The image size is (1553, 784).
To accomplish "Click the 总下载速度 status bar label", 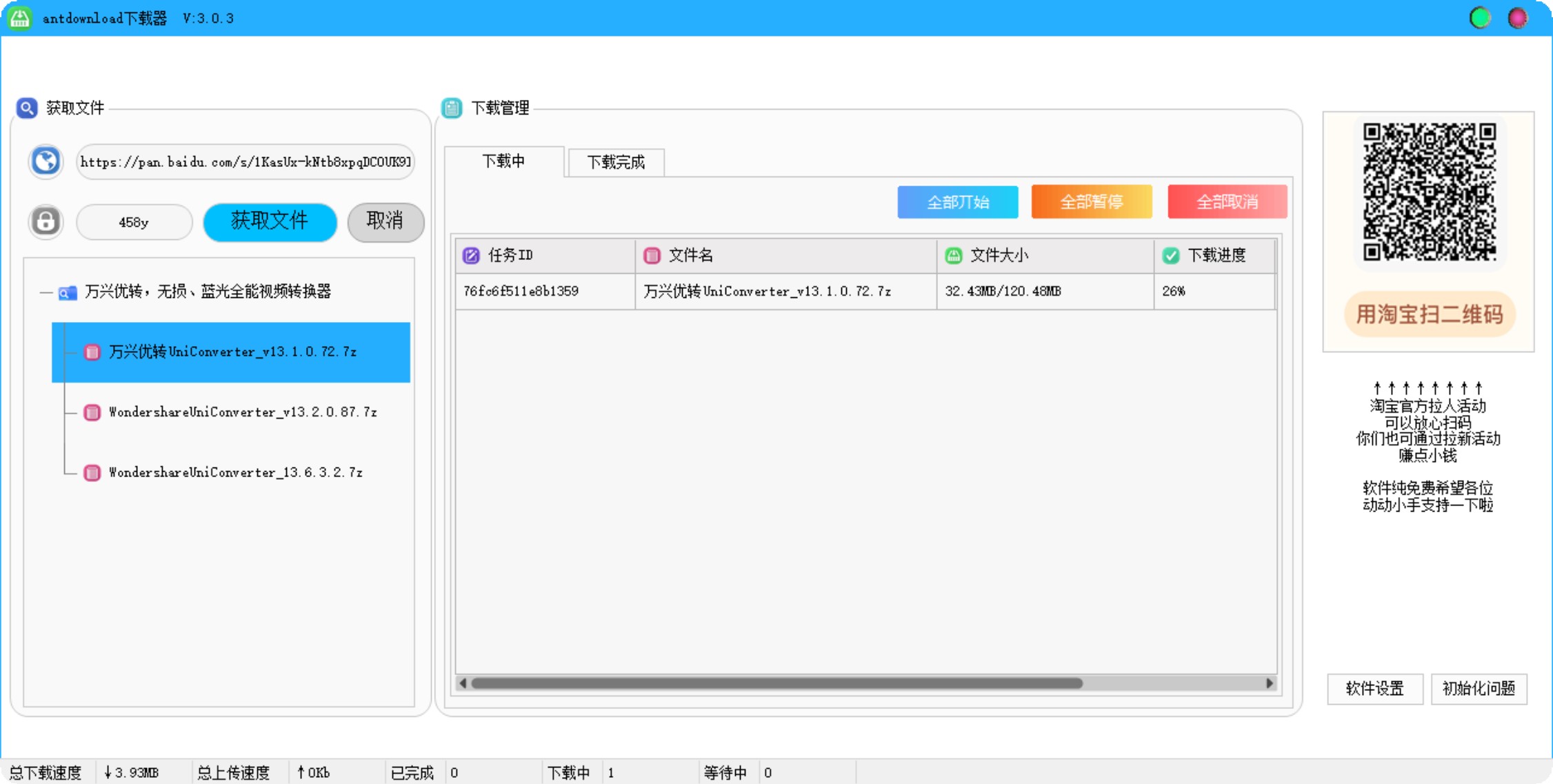I will (46, 772).
